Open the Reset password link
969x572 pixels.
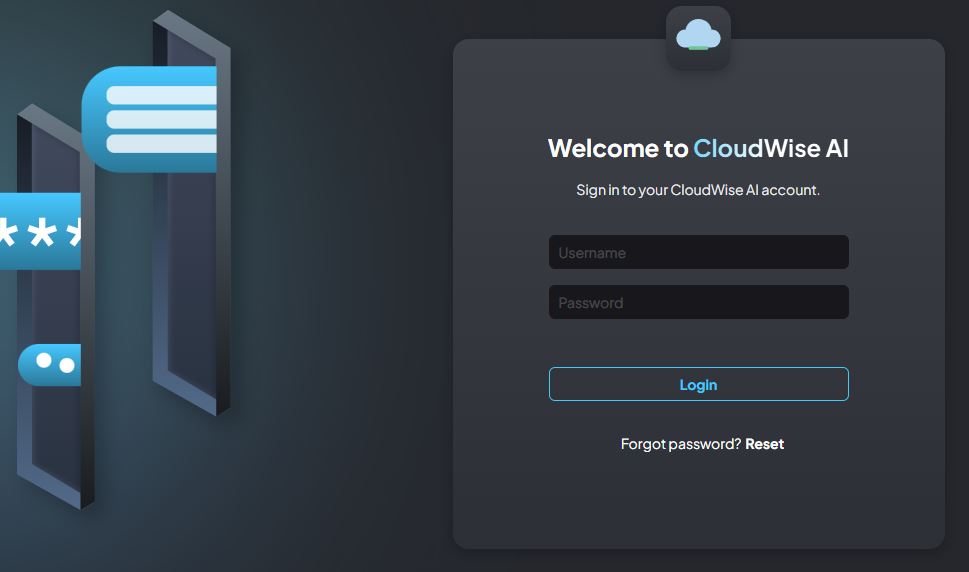point(764,444)
